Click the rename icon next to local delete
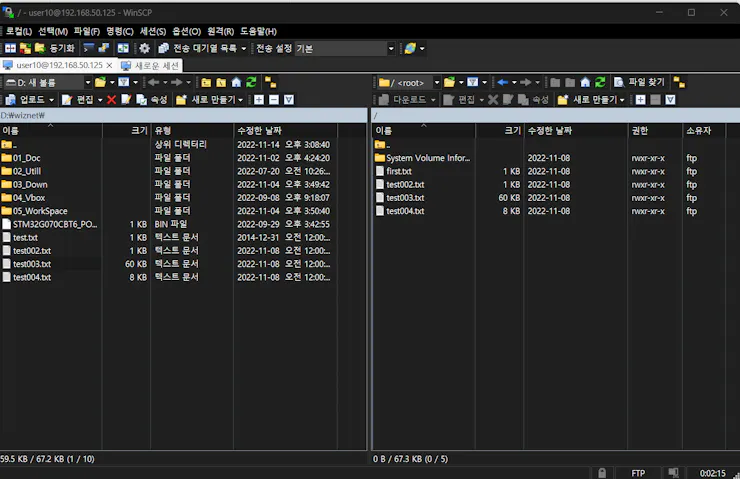740x479 pixels. point(126,100)
